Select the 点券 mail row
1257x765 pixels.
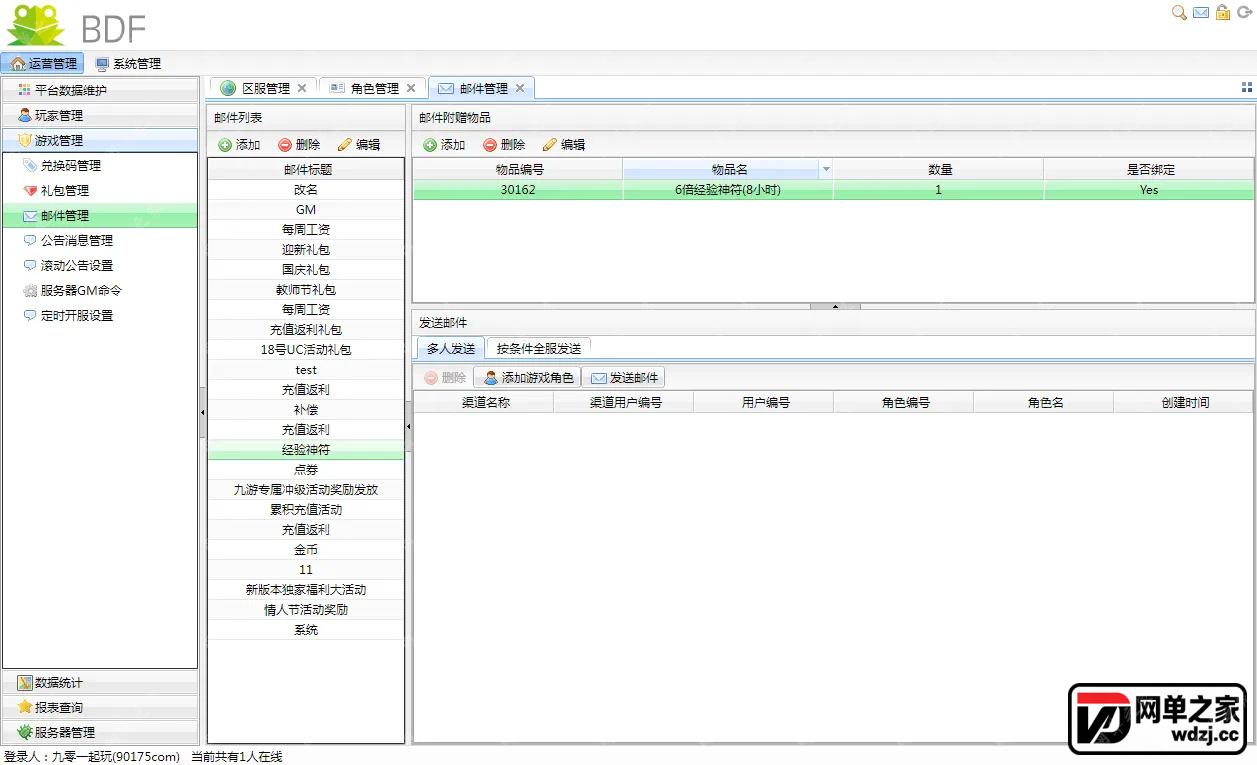306,469
